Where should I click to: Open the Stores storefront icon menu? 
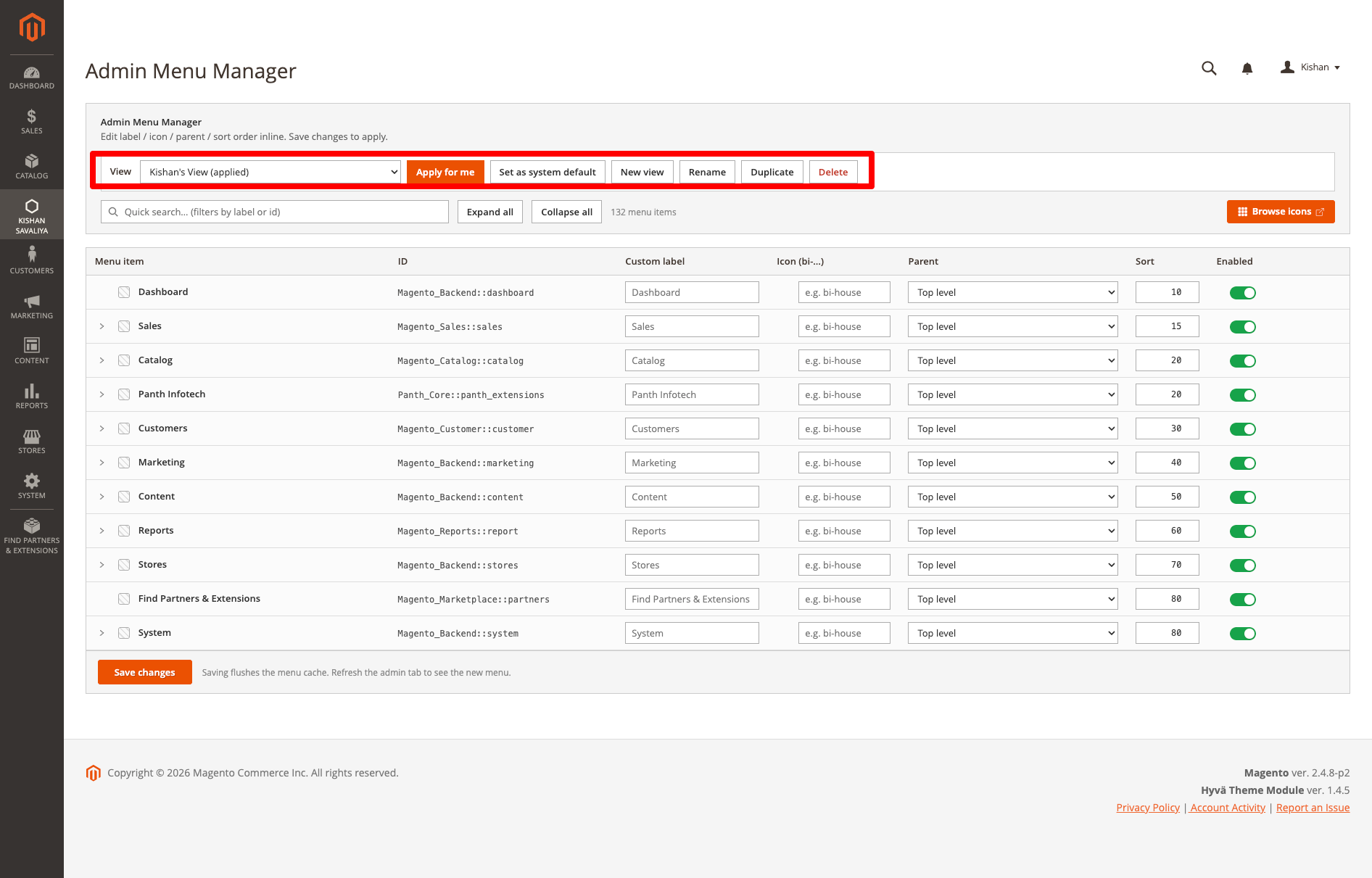(32, 441)
